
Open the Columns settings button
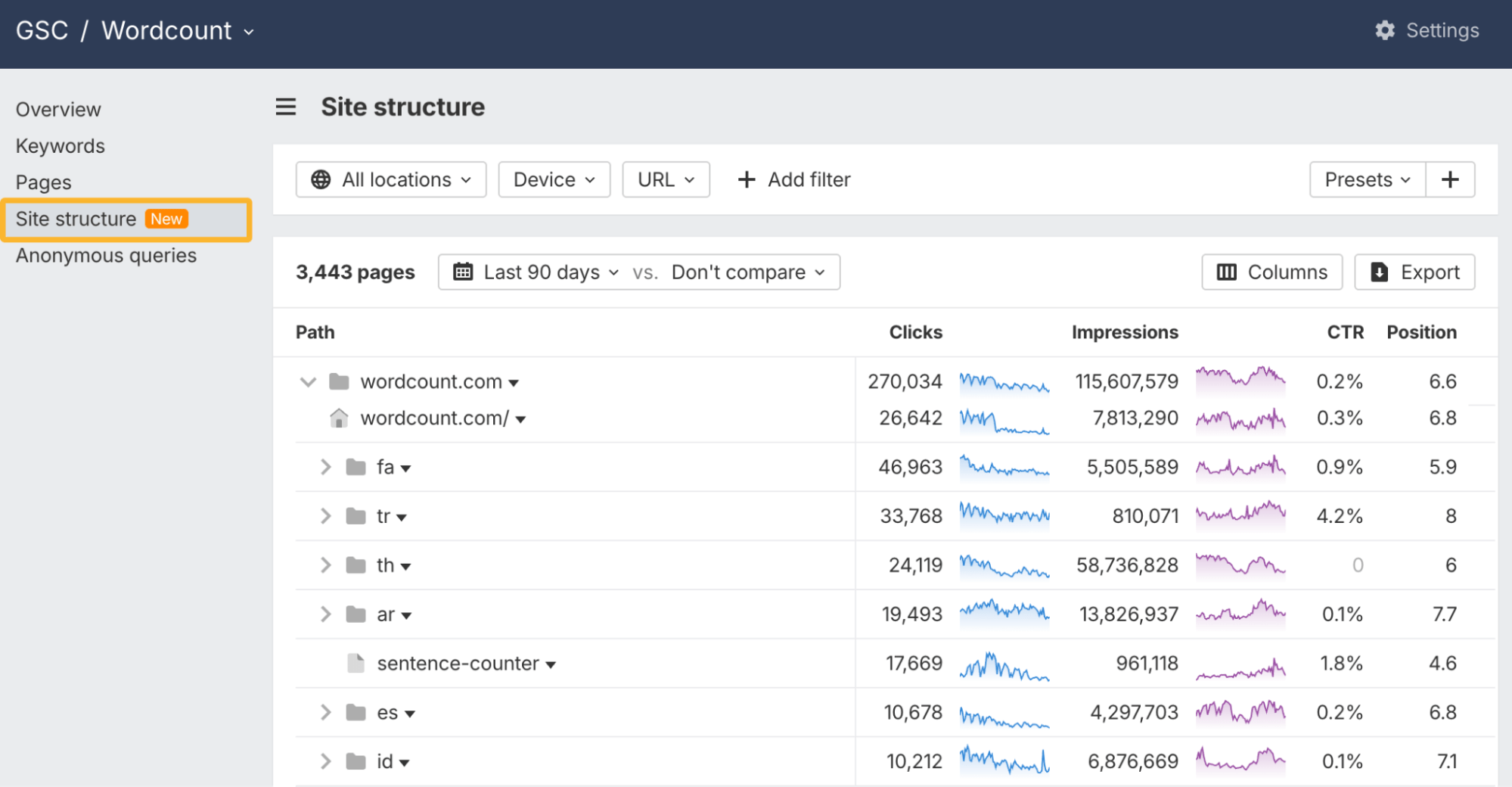[1271, 272]
